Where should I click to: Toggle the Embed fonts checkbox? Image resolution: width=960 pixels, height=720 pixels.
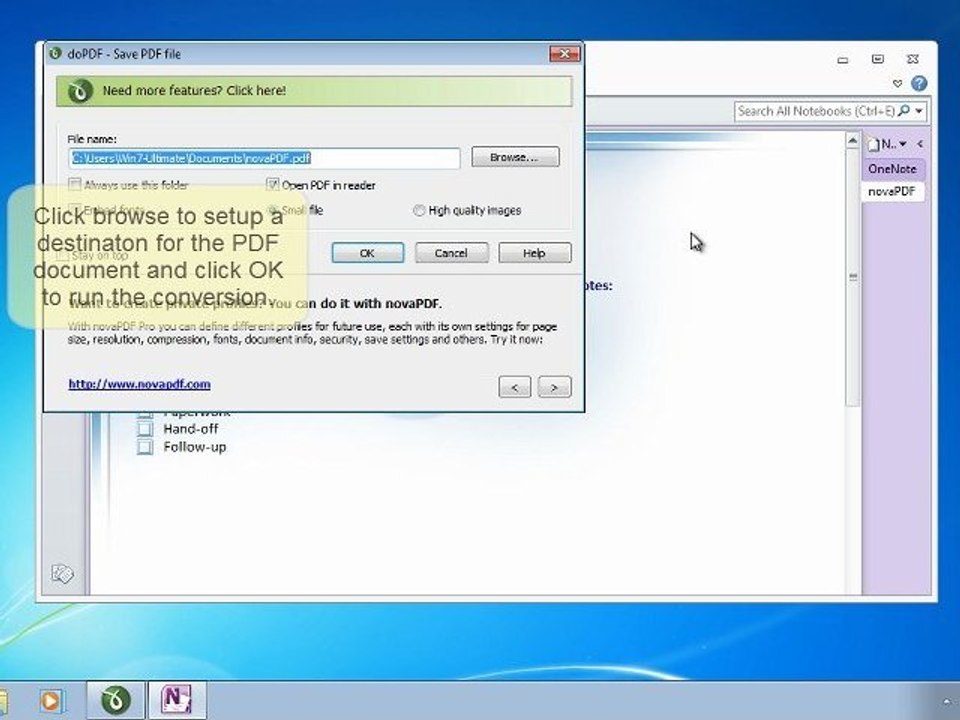[75, 210]
